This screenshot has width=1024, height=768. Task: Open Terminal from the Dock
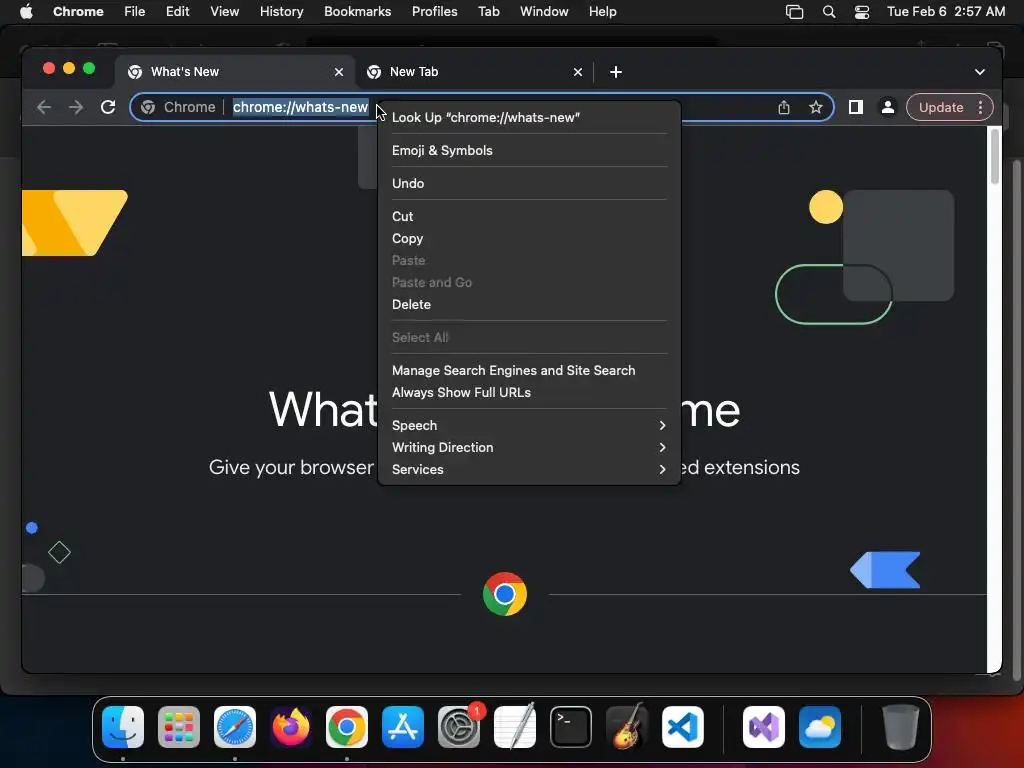(571, 727)
